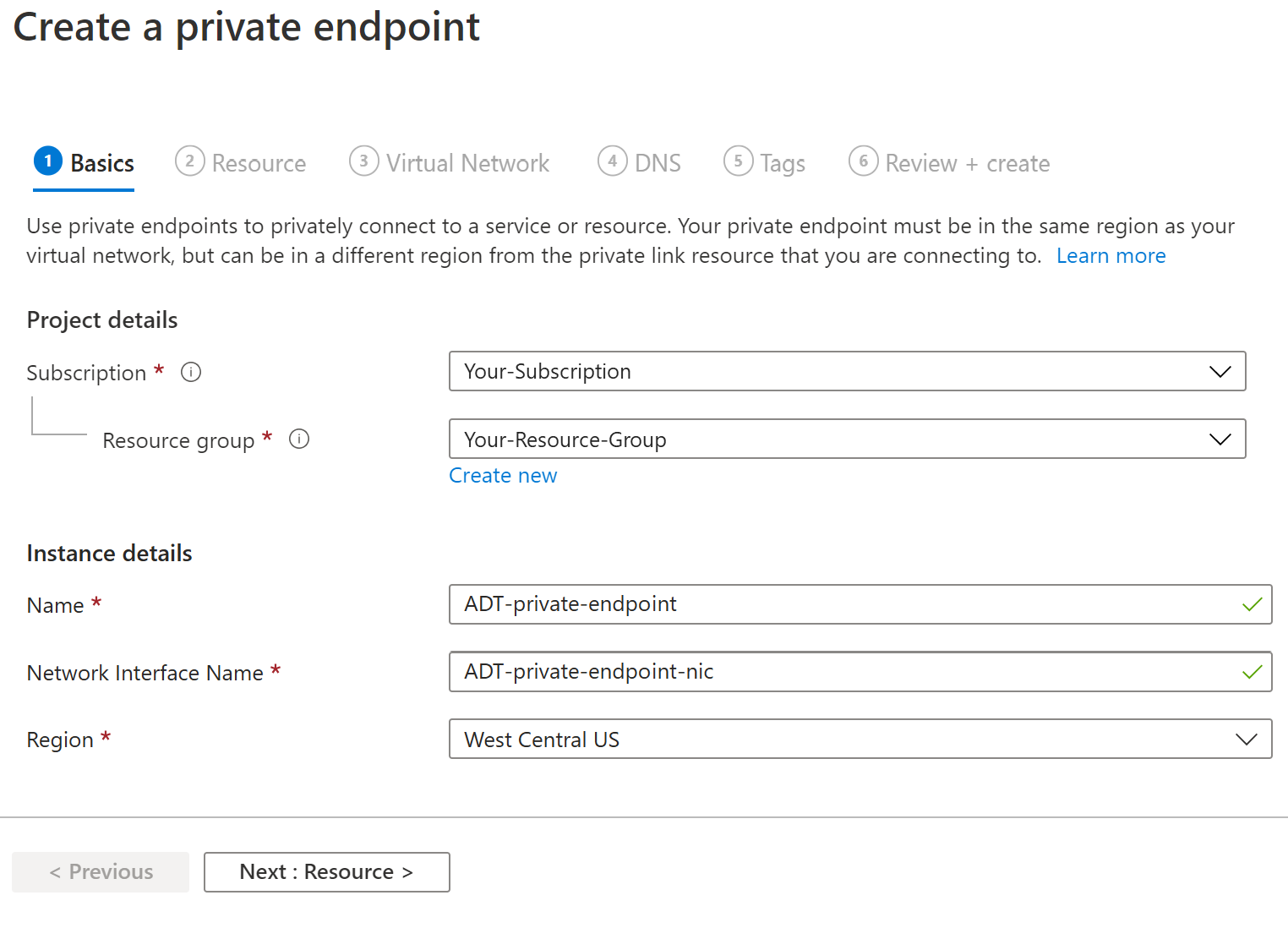
Task: Open the Resource group info tooltip icon
Action: [299, 439]
